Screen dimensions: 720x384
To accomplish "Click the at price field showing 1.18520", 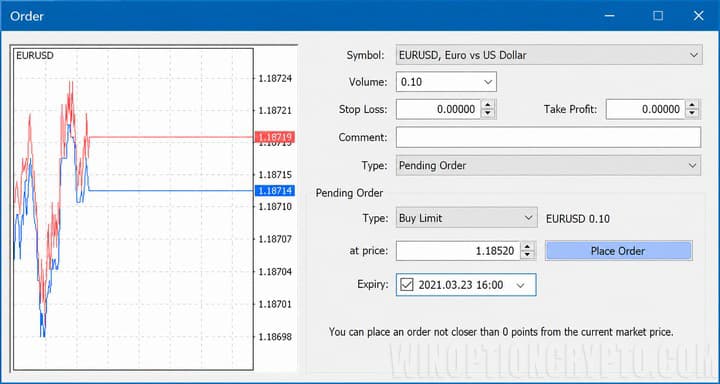I will point(458,251).
